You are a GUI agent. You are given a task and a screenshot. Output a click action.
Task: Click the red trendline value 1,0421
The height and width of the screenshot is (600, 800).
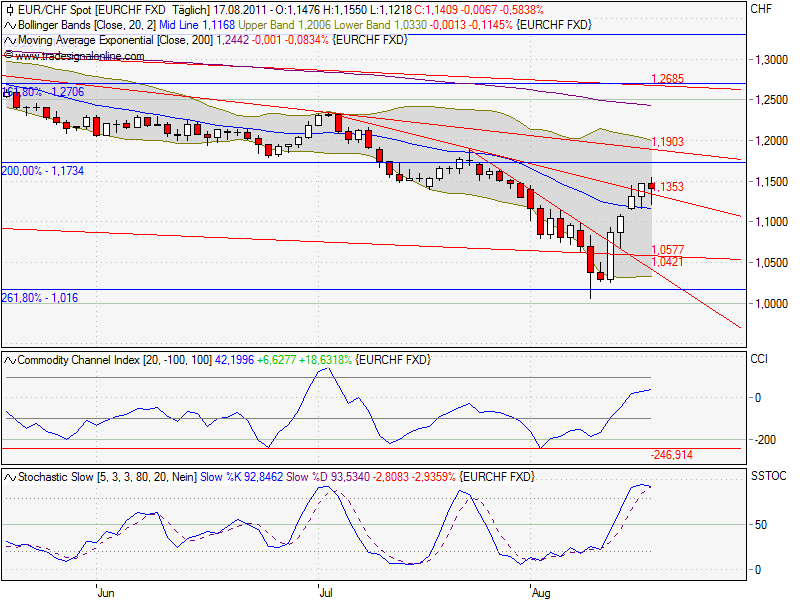667,261
